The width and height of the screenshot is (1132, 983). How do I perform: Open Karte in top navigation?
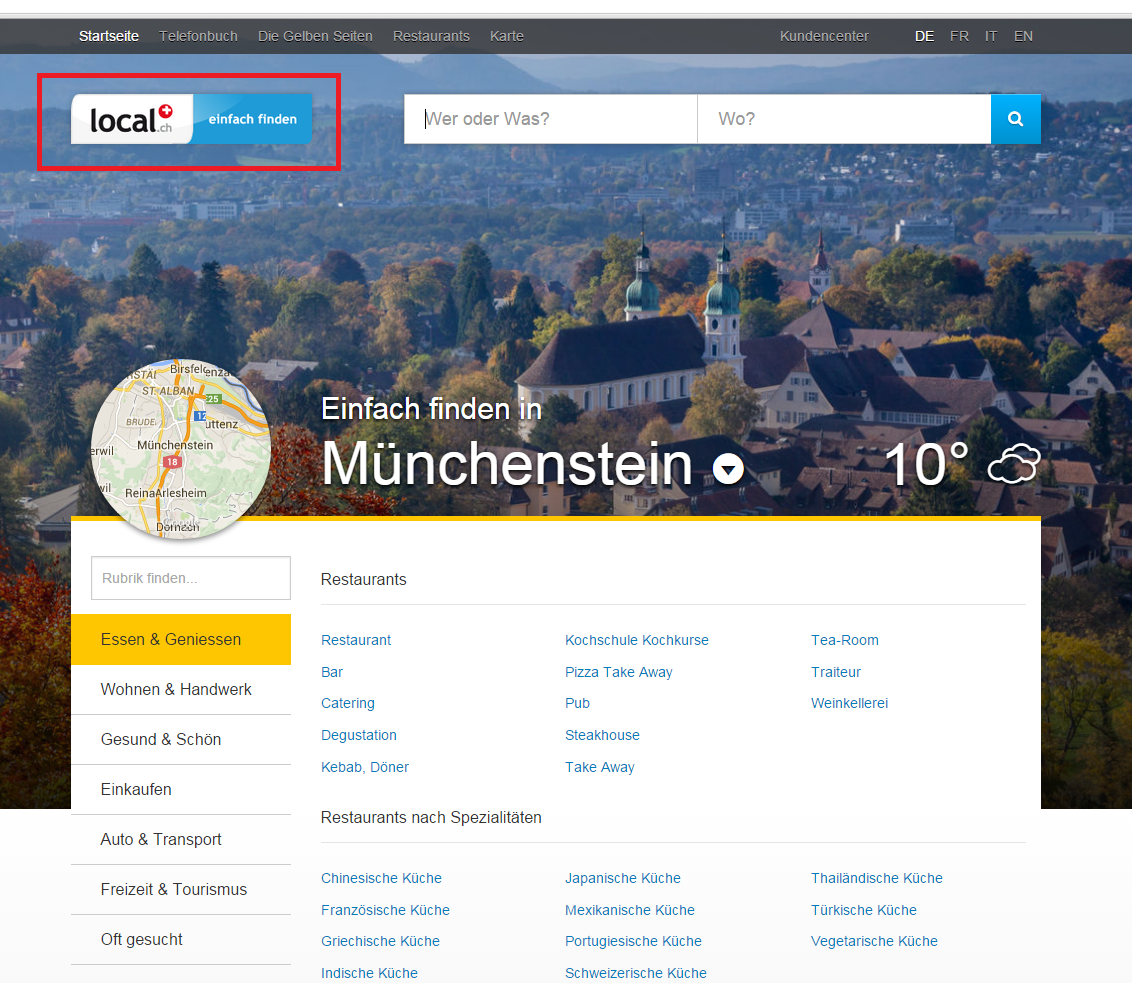(x=507, y=36)
